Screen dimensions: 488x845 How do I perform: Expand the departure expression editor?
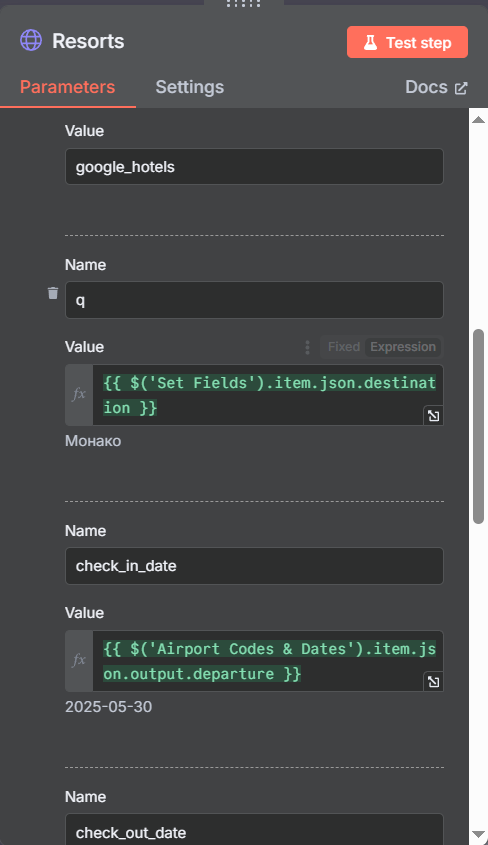tap(433, 682)
